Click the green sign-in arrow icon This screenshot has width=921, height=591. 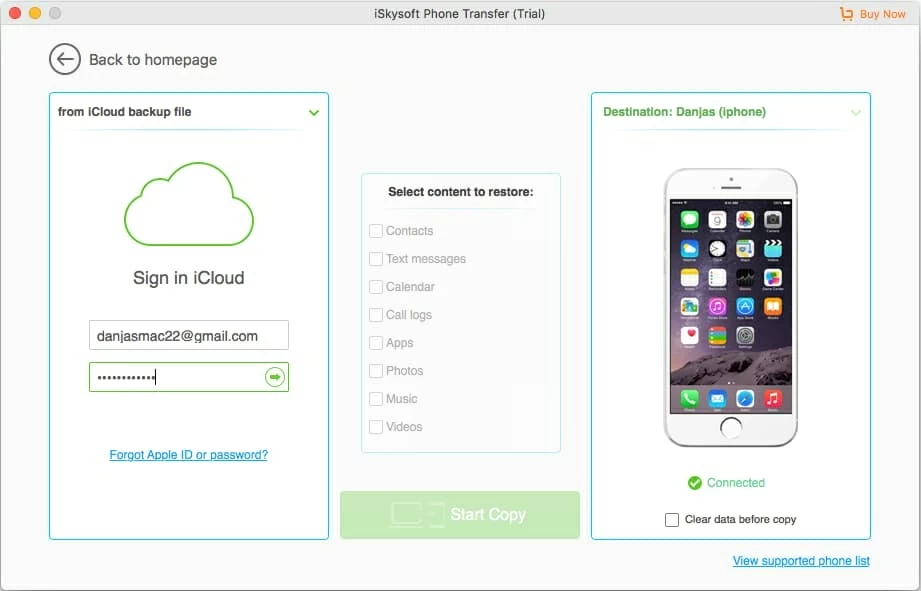pos(274,377)
